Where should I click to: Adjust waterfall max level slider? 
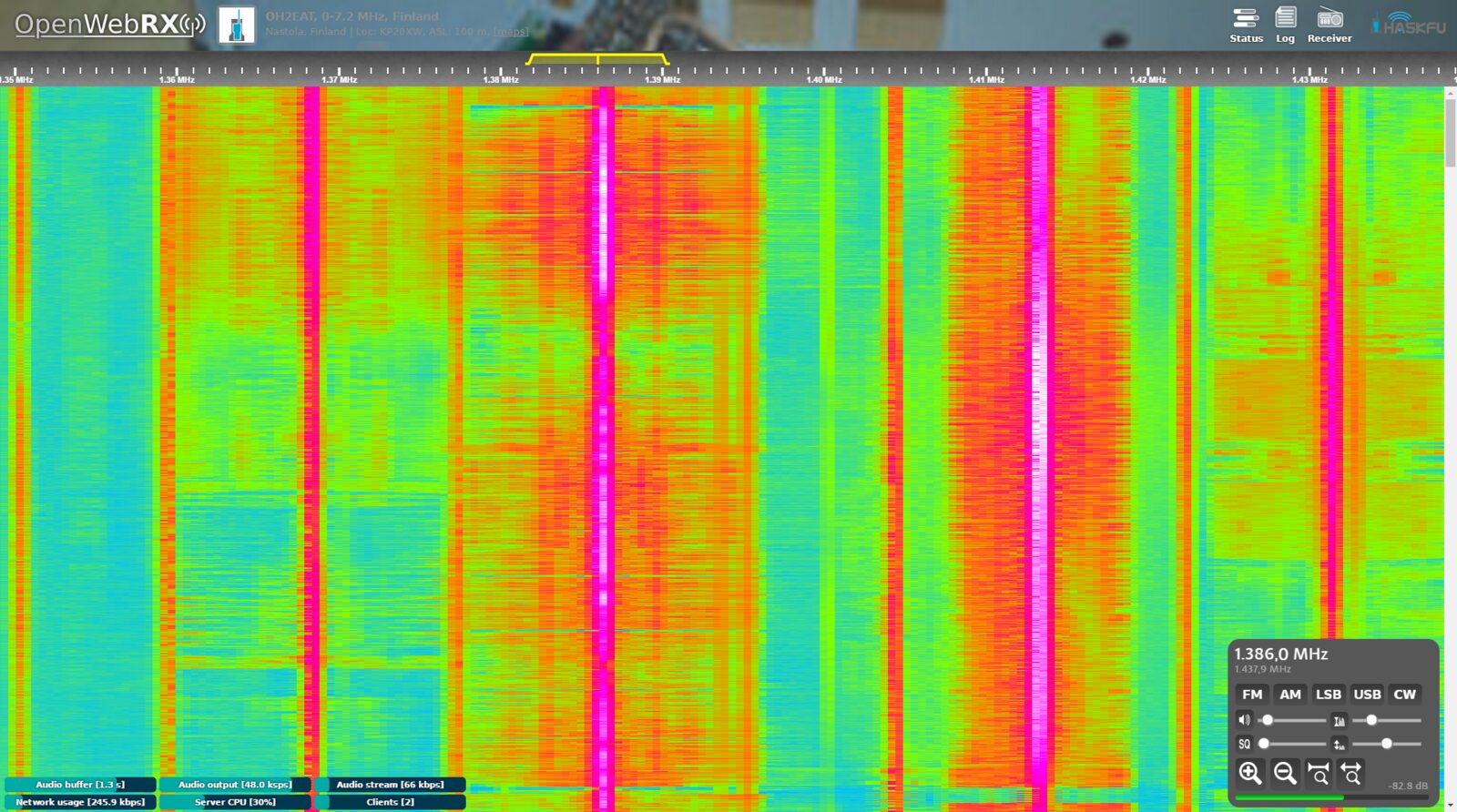pyautogui.click(x=1386, y=720)
